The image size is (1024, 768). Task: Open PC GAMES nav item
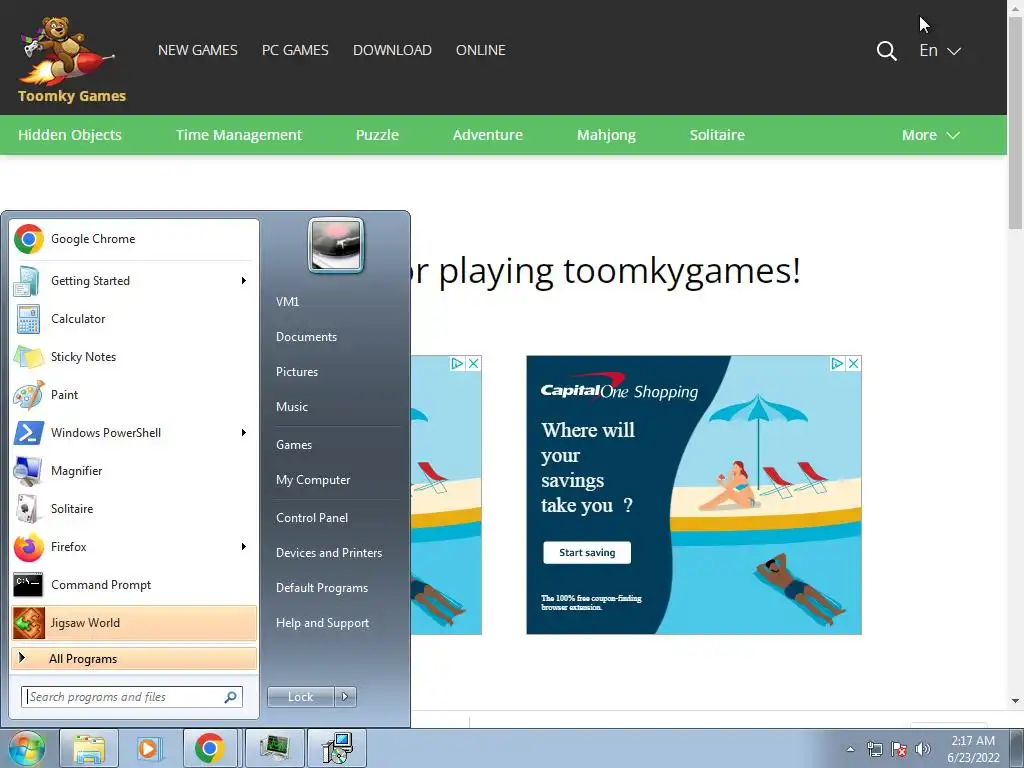(295, 50)
